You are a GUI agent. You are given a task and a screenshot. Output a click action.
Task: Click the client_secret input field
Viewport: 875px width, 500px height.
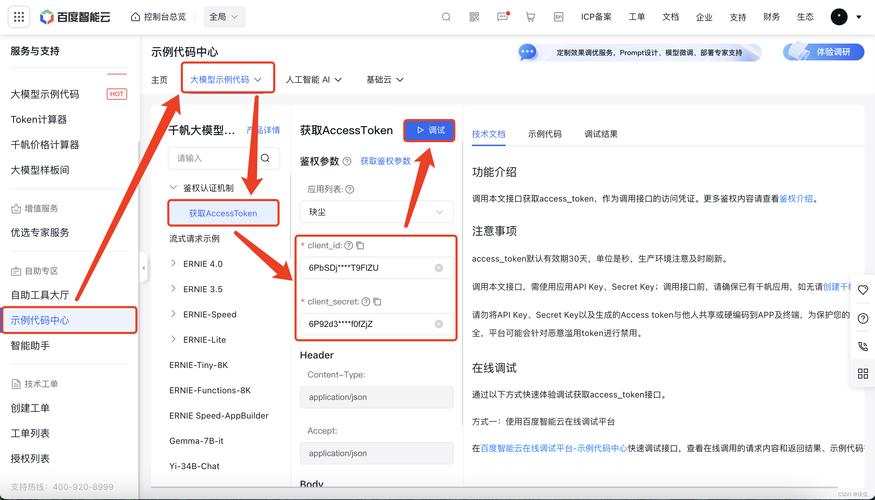point(377,324)
